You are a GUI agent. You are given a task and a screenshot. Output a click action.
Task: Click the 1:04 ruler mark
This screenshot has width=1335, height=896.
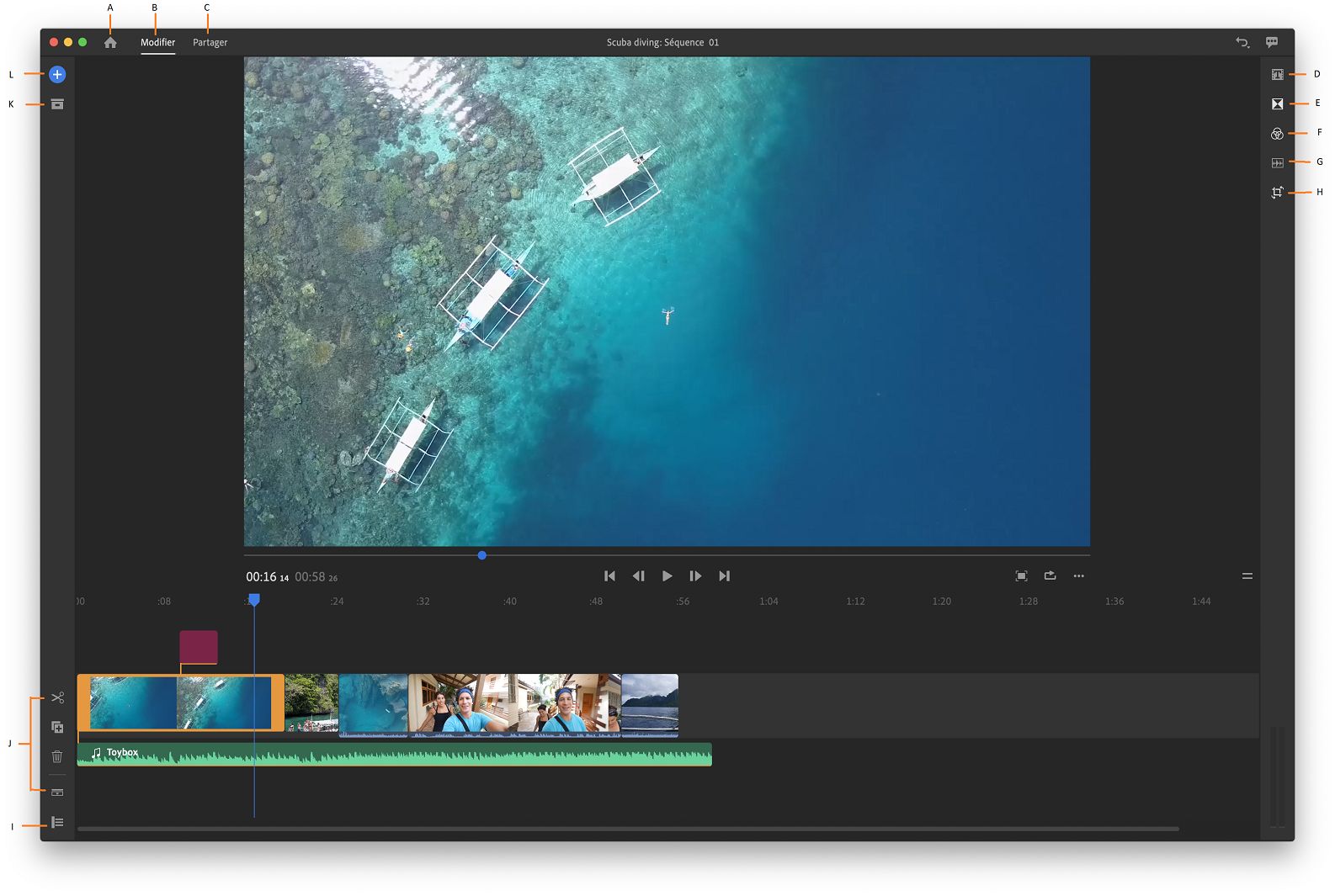point(769,602)
